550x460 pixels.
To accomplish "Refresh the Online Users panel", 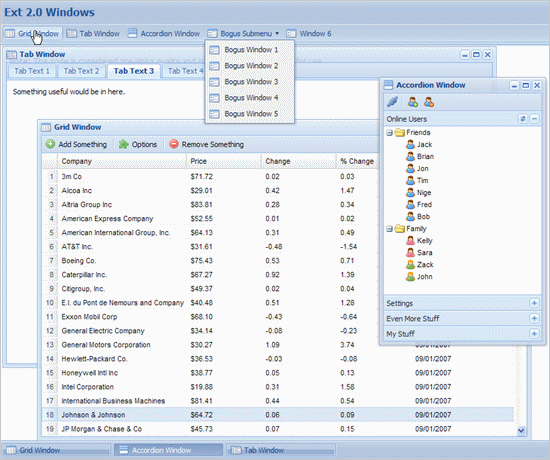I will click(x=523, y=119).
